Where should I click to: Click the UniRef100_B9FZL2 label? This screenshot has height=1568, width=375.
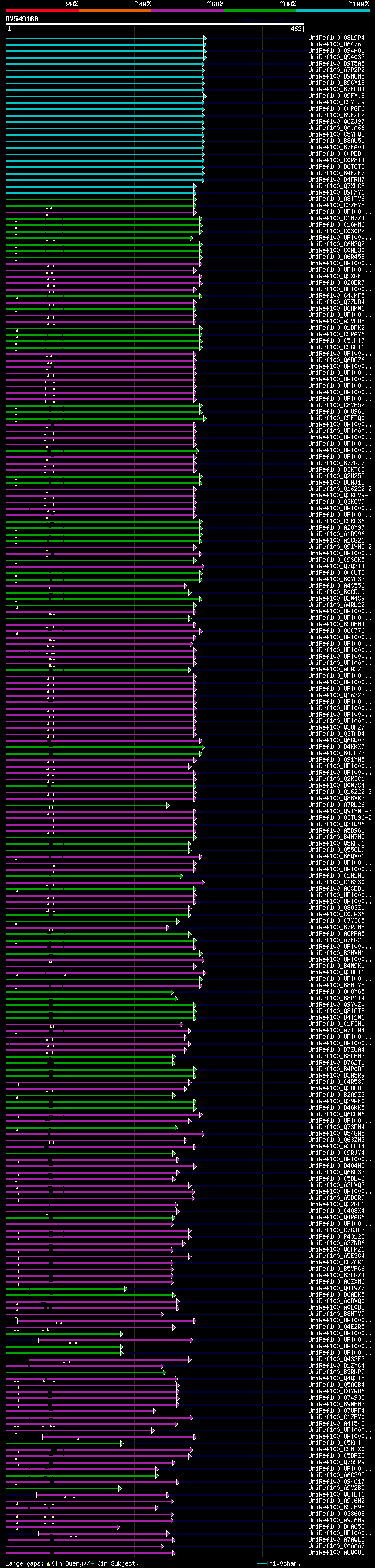pos(337,115)
